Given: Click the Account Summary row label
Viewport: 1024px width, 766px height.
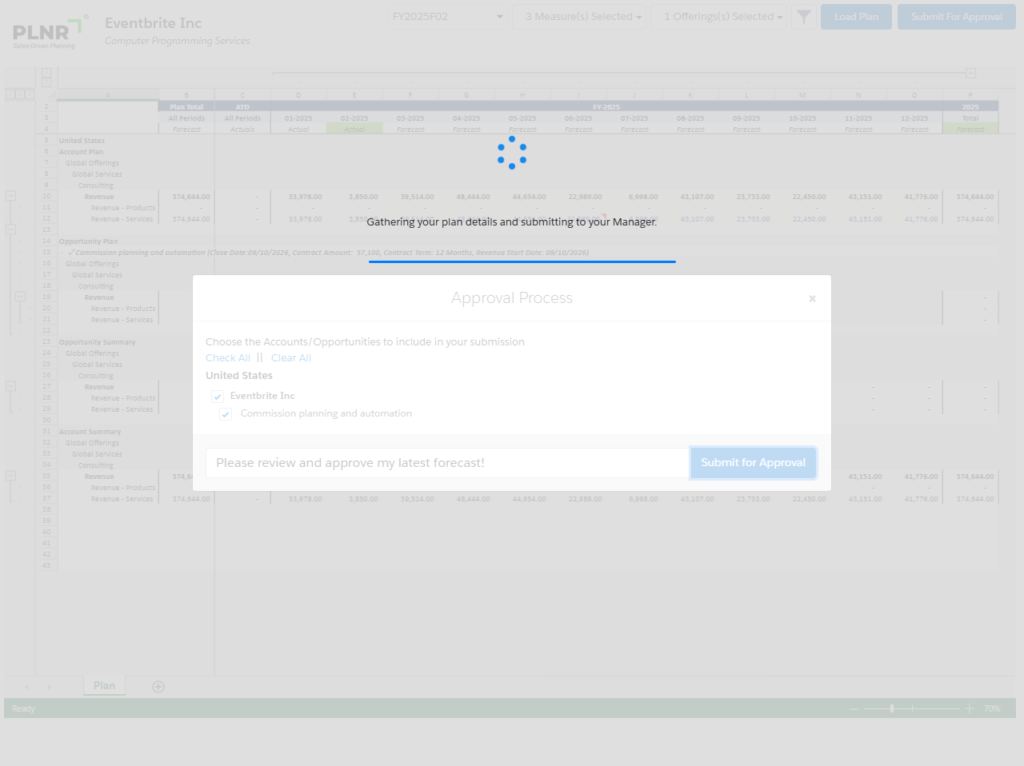Looking at the screenshot, I should coord(90,432).
